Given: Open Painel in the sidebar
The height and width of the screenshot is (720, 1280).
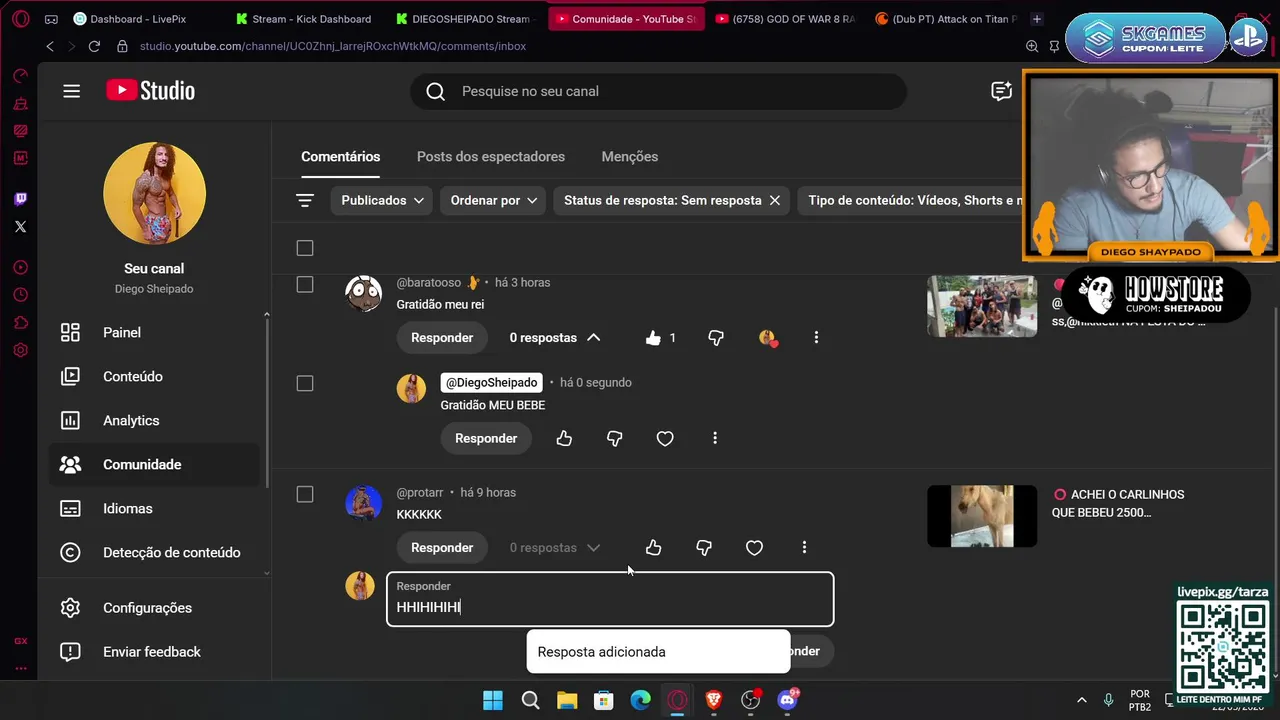Looking at the screenshot, I should click(154, 332).
